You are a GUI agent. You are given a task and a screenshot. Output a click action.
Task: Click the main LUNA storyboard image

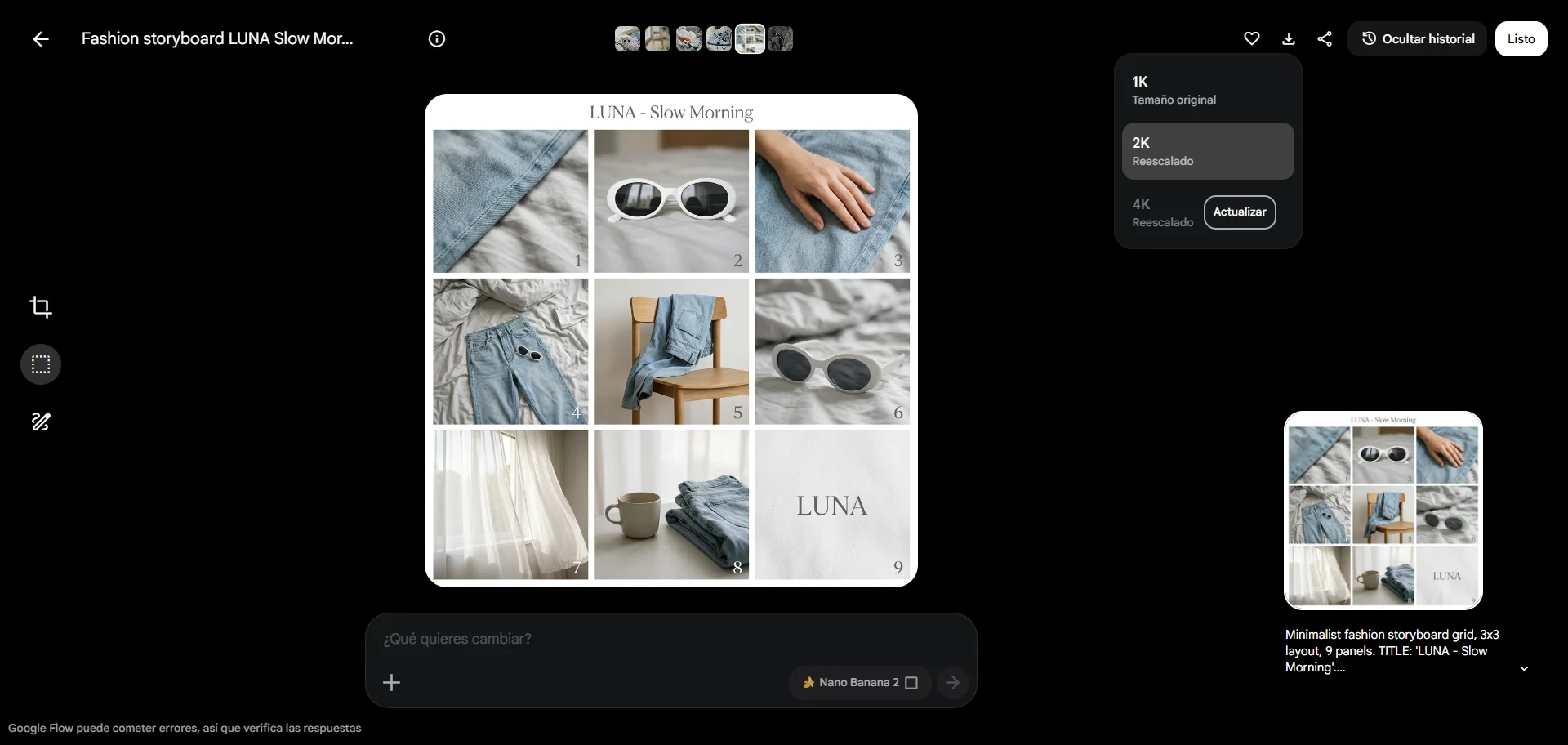[671, 341]
